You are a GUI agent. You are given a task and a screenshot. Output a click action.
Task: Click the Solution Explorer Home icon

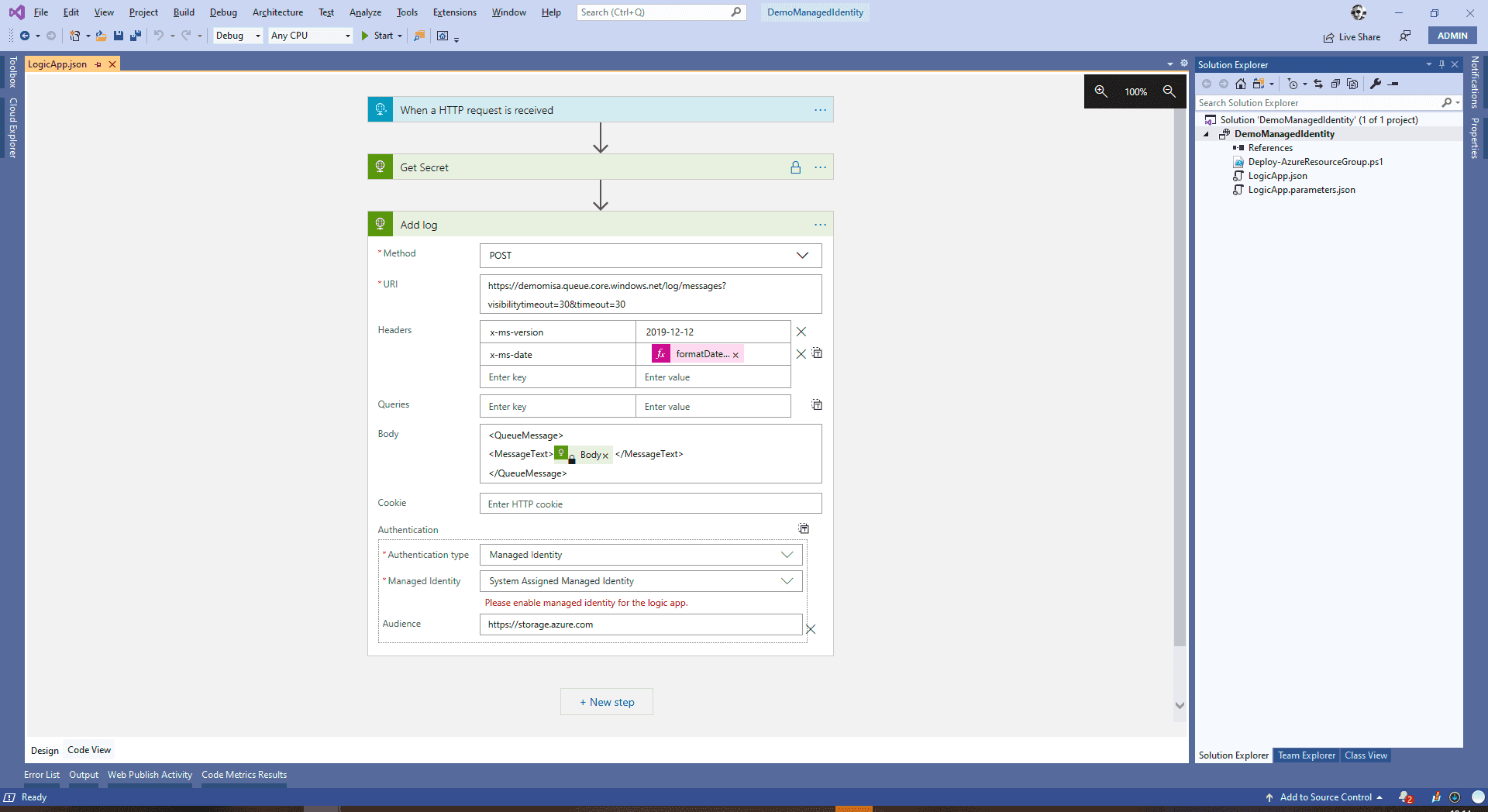[1241, 84]
